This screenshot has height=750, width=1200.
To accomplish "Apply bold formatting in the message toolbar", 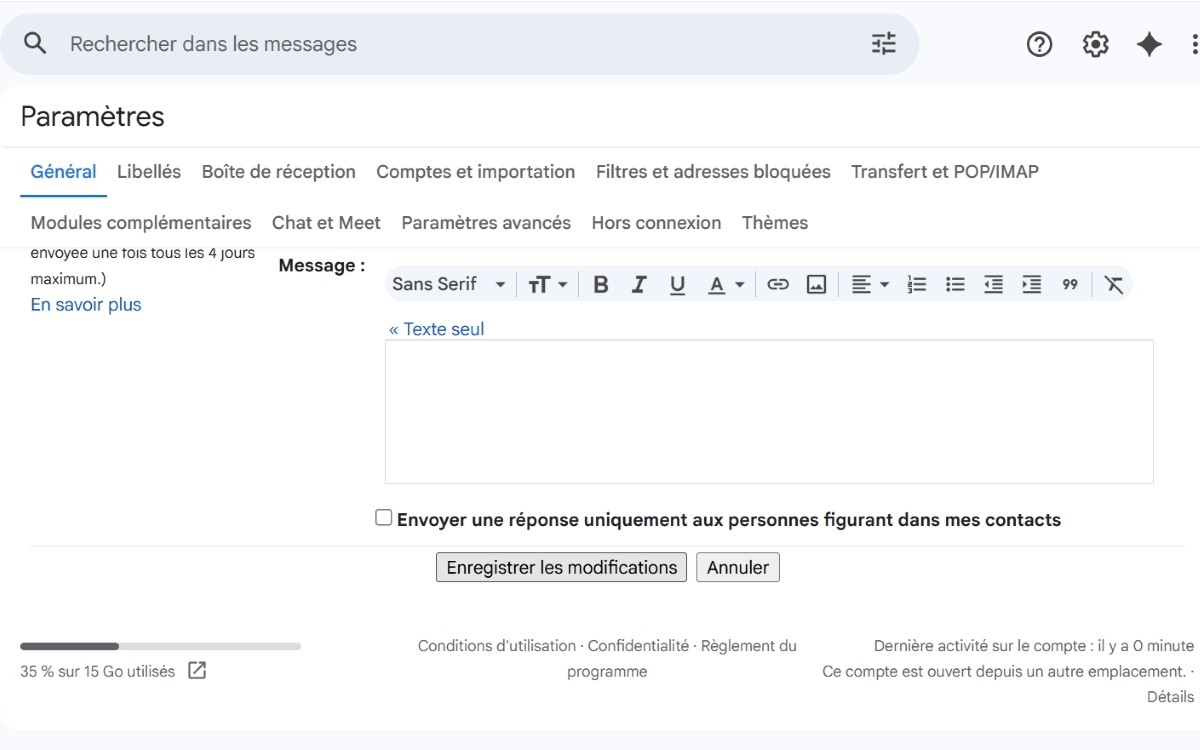I will coord(600,284).
